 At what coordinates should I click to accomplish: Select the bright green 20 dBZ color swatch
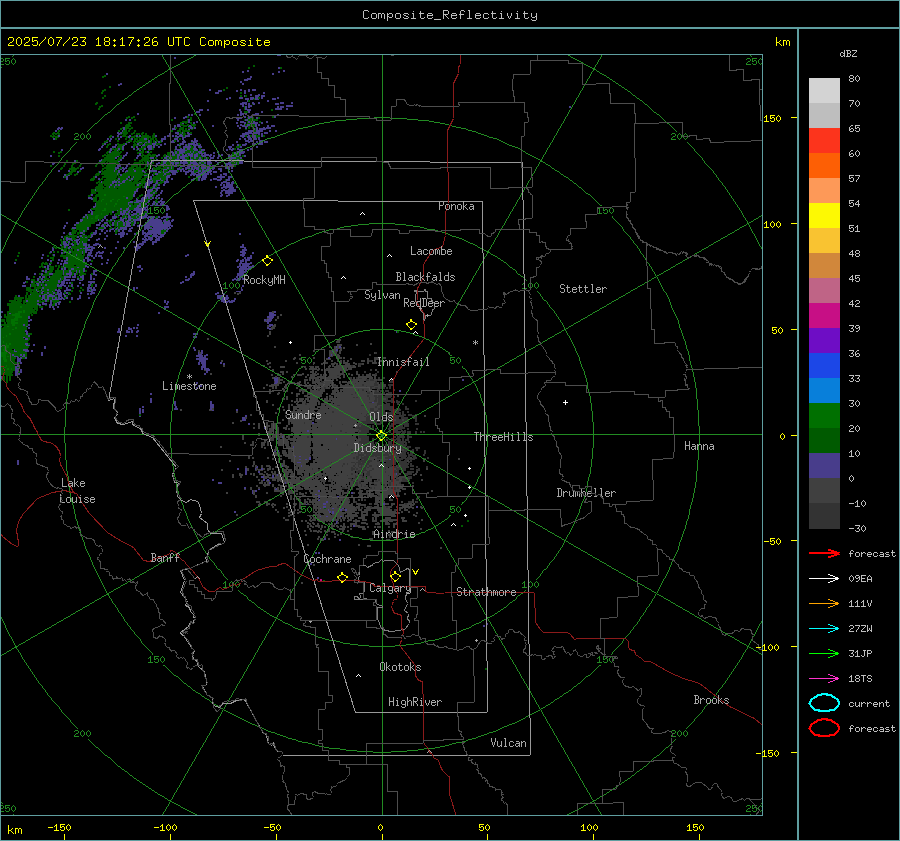coord(824,415)
